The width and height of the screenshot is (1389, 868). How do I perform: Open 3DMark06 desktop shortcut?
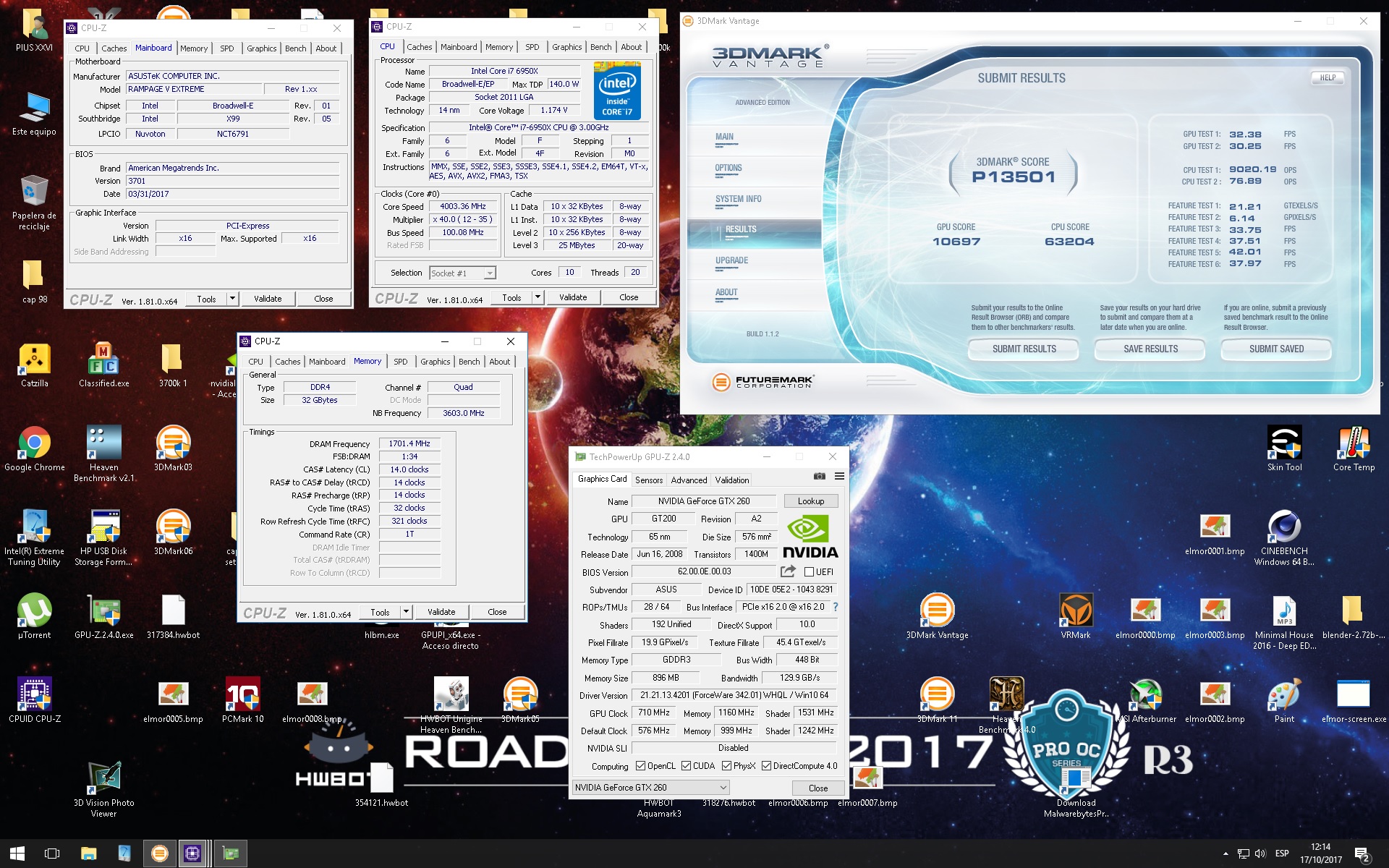coord(173,533)
